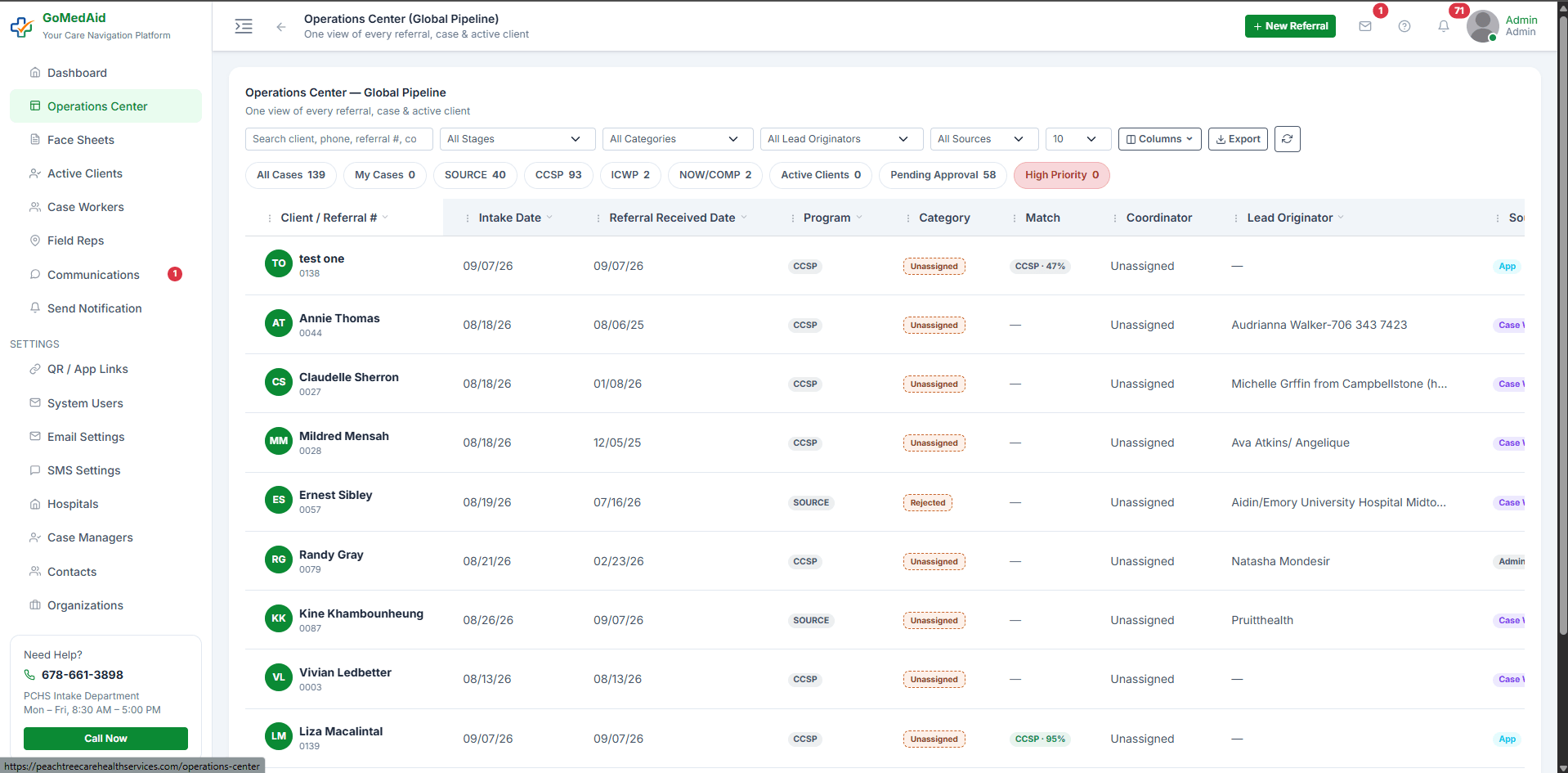The image size is (1568, 773).
Task: Select the CCSP 93 filter tab
Action: click(x=558, y=175)
